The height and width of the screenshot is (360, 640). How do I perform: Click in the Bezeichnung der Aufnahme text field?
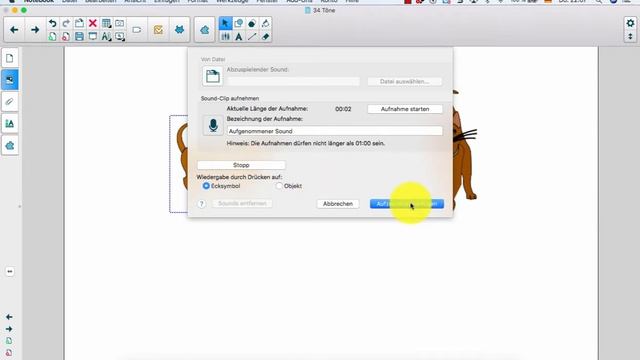point(335,131)
